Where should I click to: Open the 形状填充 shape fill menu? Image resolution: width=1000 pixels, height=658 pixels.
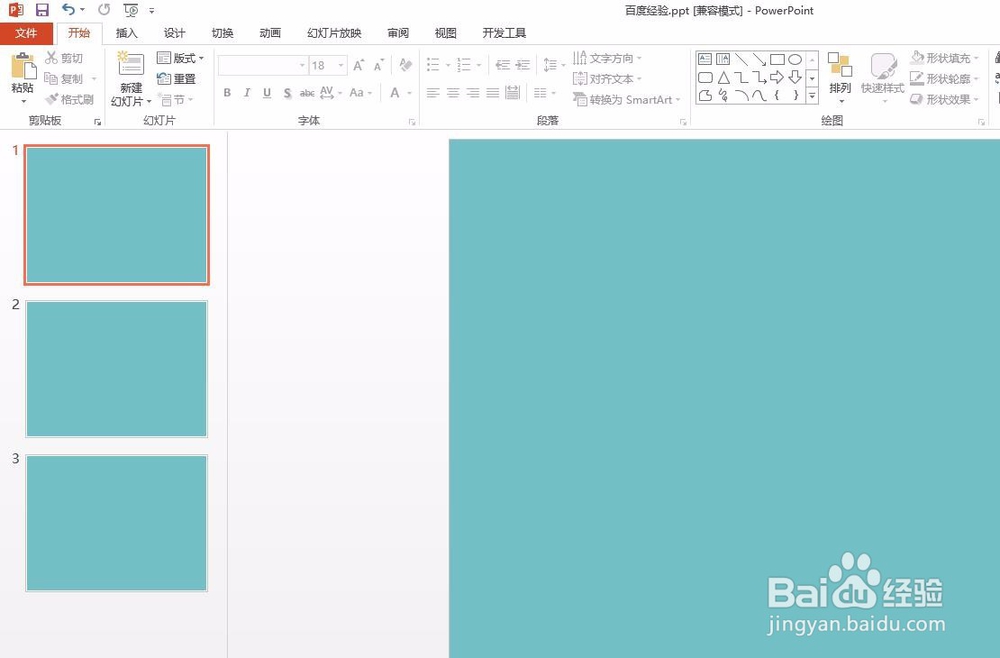944,58
